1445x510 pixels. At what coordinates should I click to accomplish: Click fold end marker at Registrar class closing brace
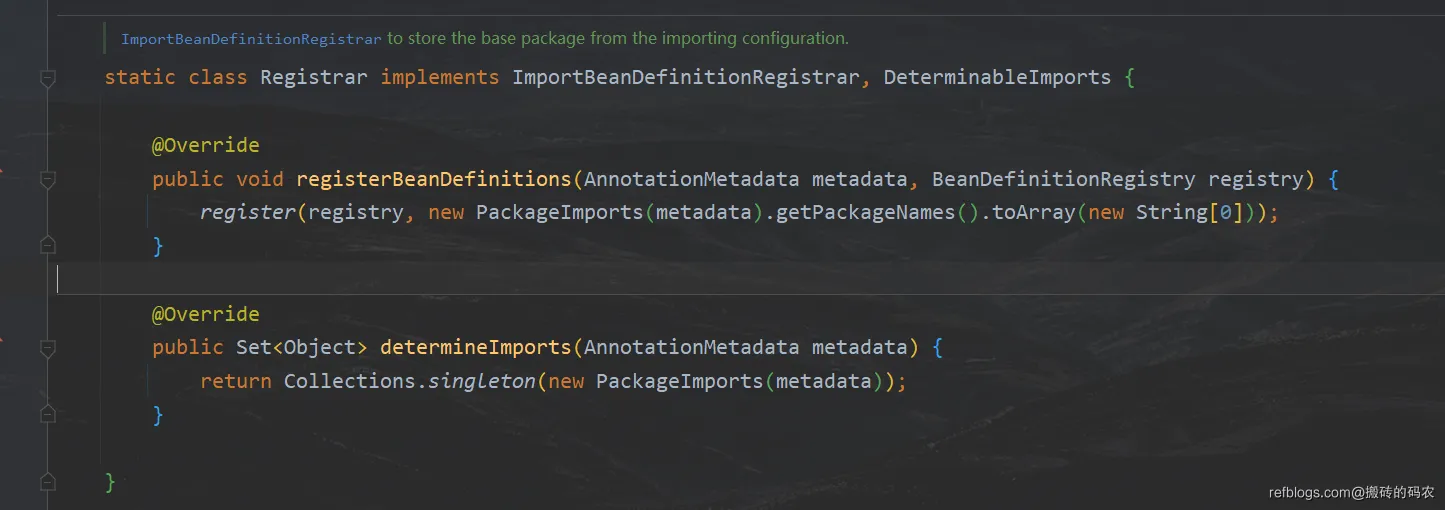[47, 482]
